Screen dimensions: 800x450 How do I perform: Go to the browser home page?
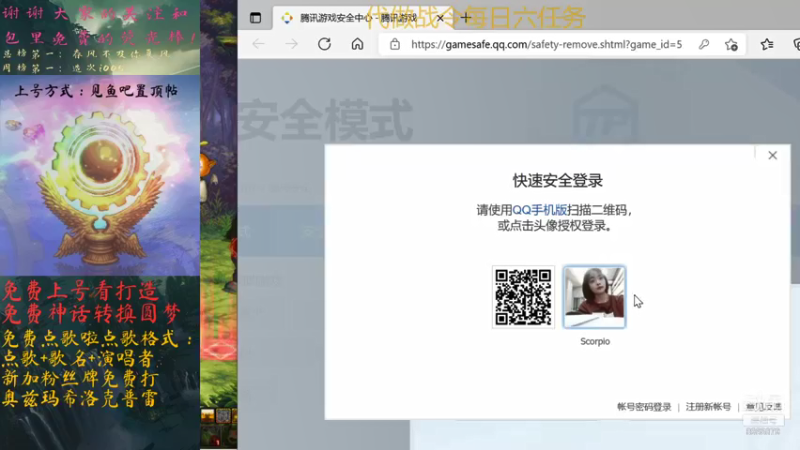coord(358,44)
